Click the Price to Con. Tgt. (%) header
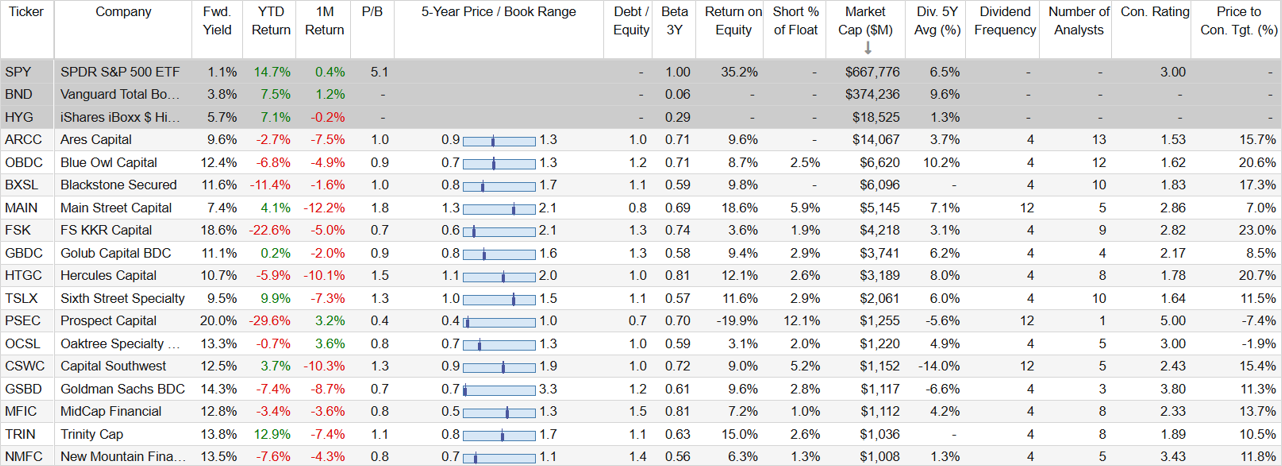Screen dimensions: 1282x466 (1240, 21)
